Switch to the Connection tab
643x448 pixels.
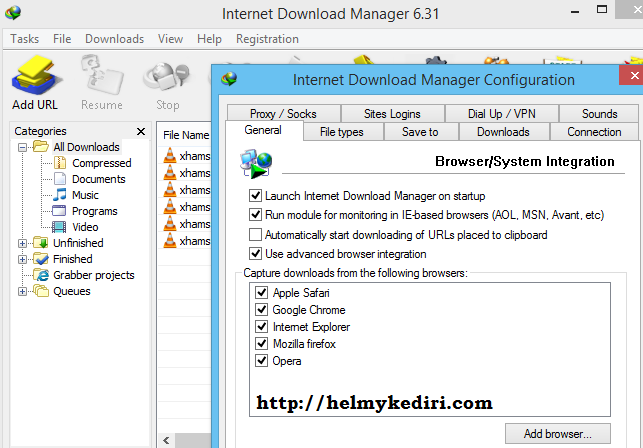tap(594, 132)
